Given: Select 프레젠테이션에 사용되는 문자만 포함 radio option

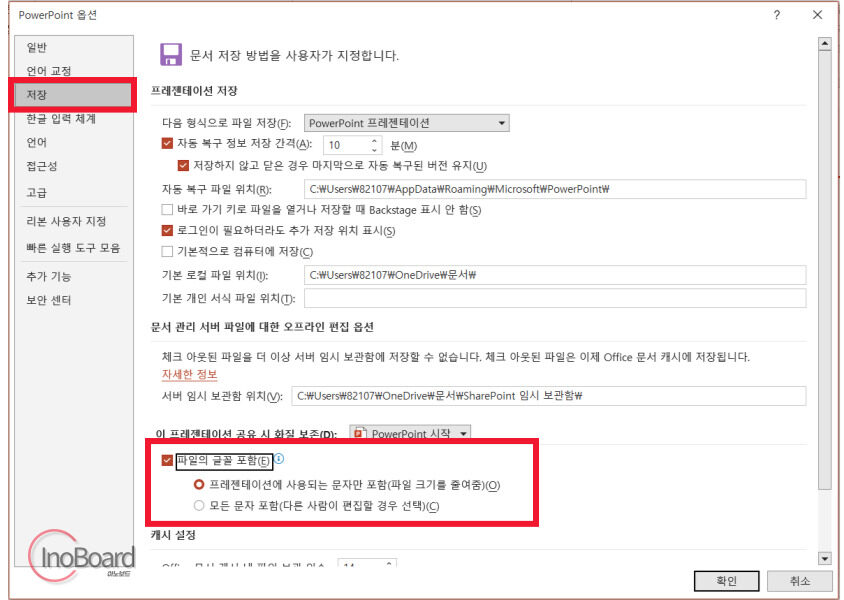Looking at the screenshot, I should pos(199,484).
